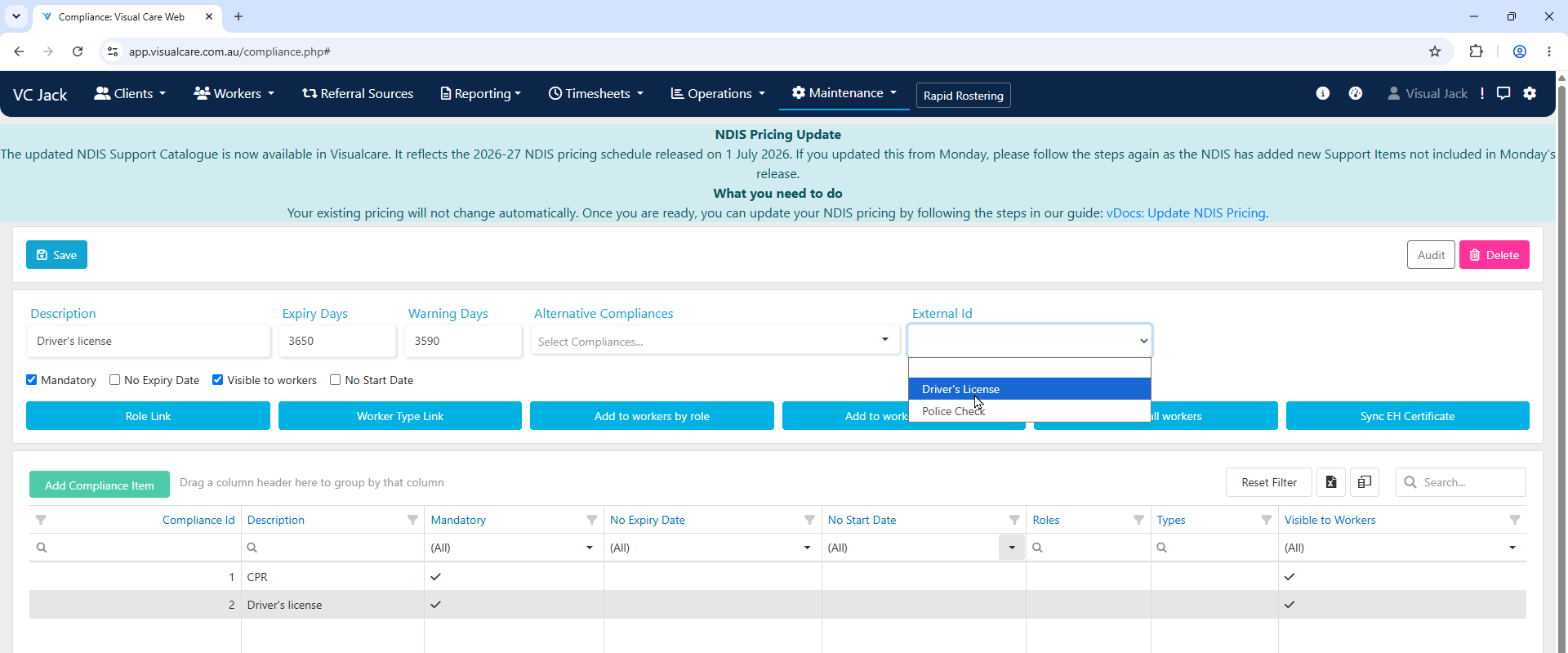The height and width of the screenshot is (653, 1568).
Task: Click the Role Link button
Action: (x=148, y=415)
